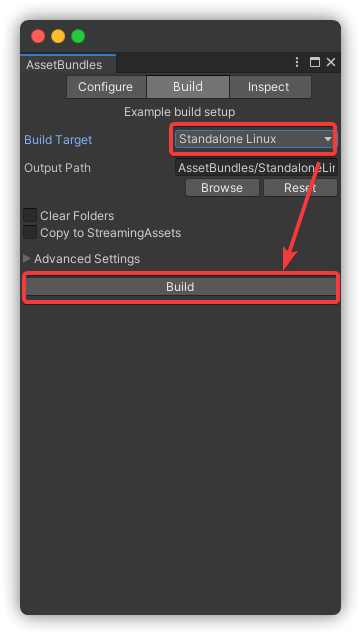Switch to the Inspect tab
Screen dimensions: 361x635
pos(270,87)
